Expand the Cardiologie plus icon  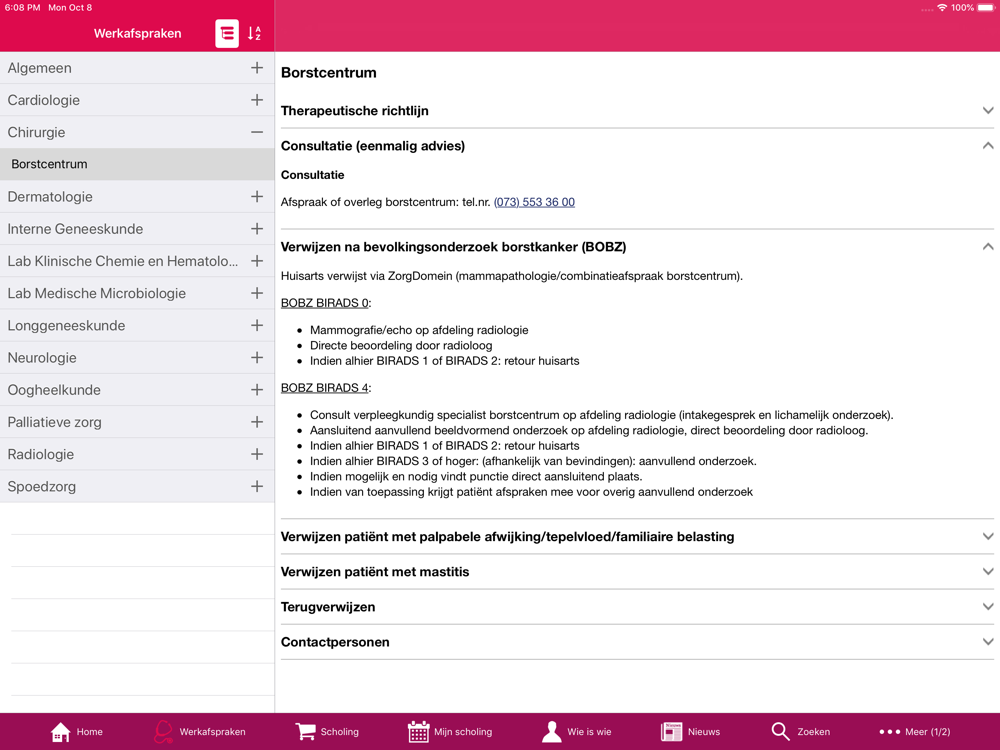click(x=257, y=100)
